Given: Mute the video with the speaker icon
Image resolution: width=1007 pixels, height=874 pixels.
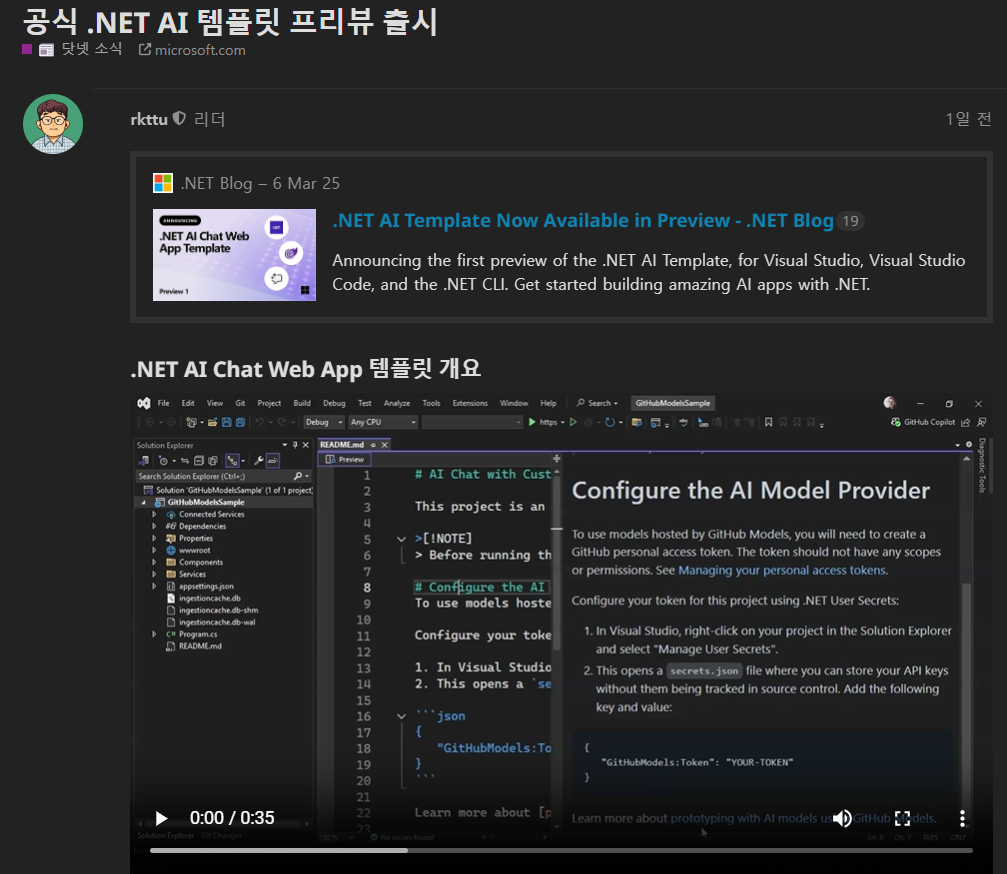Looking at the screenshot, I should (842, 817).
